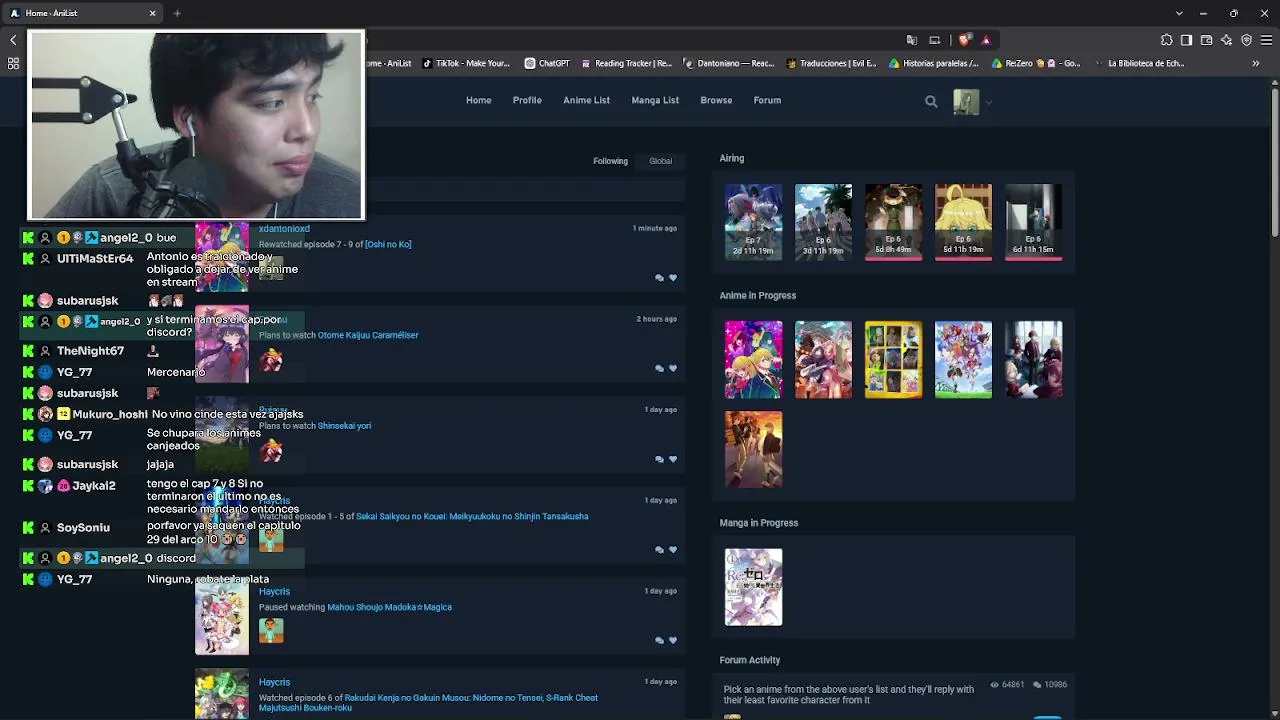Like the Sekai Saikyou no Kouei activity
The height and width of the screenshot is (720, 1280).
[x=673, y=550]
